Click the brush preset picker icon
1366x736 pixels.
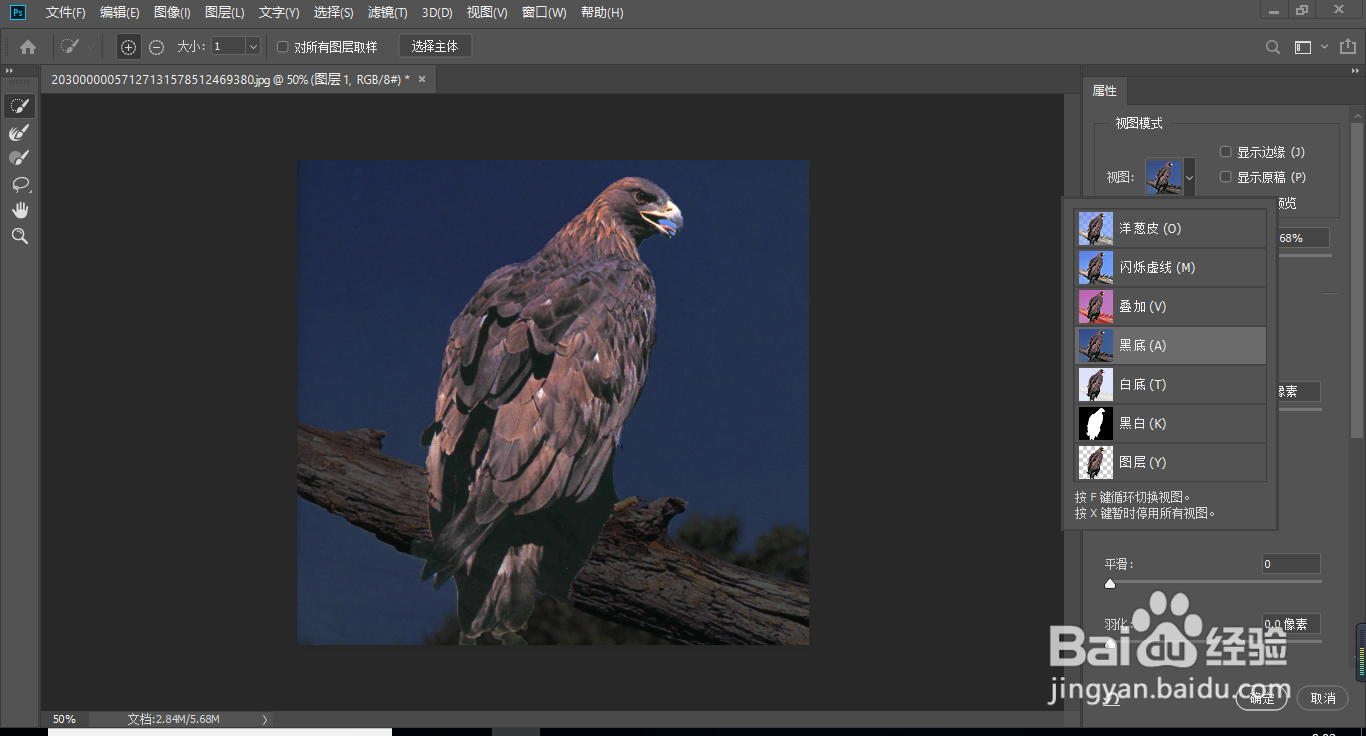click(69, 46)
